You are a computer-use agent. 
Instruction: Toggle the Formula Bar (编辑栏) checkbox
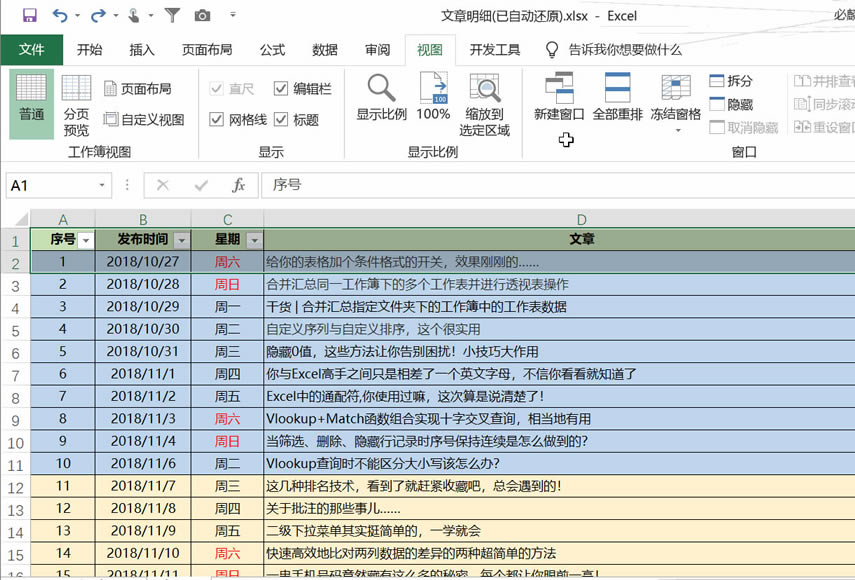pos(281,89)
